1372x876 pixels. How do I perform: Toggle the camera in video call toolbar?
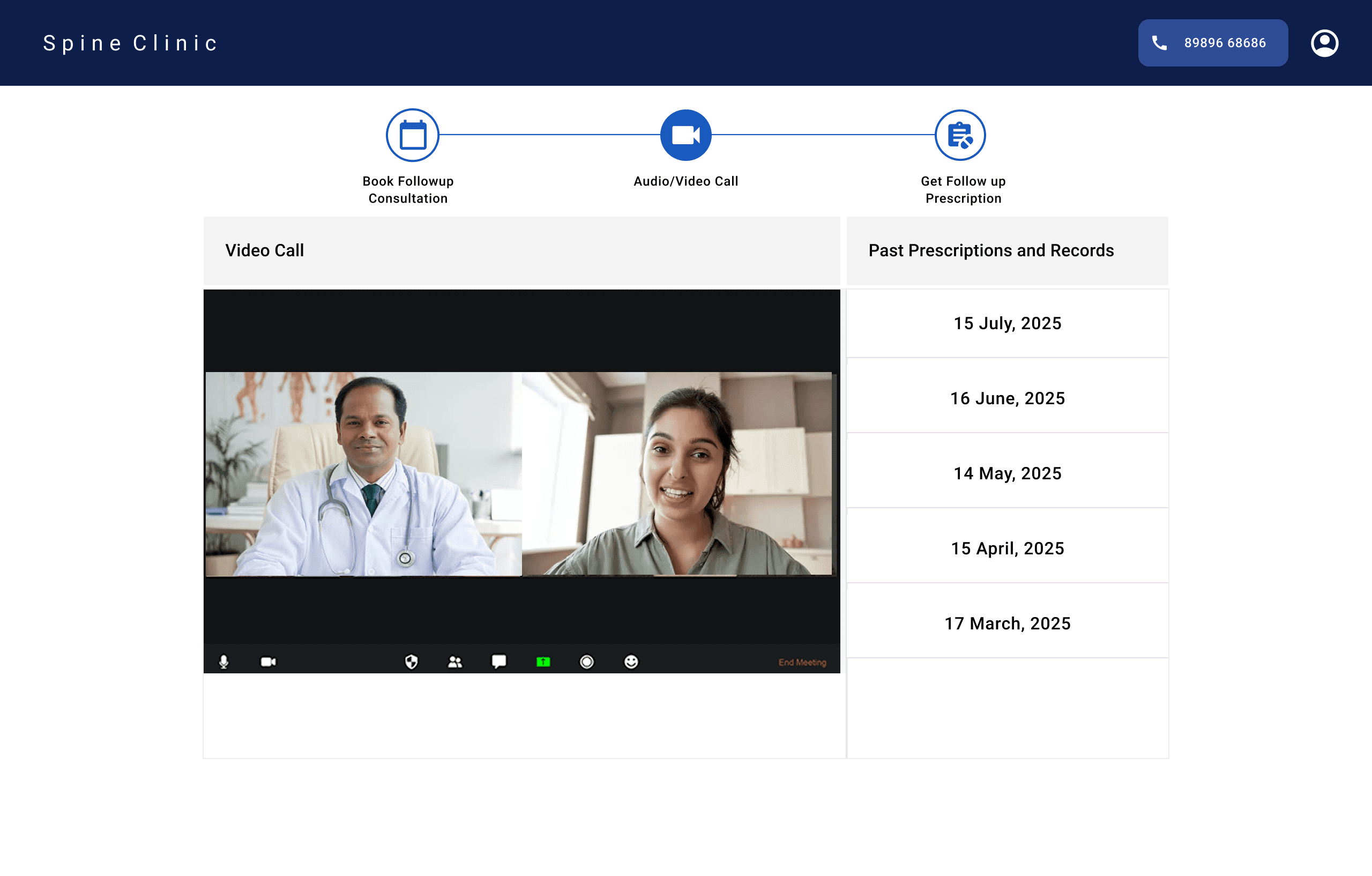click(269, 662)
